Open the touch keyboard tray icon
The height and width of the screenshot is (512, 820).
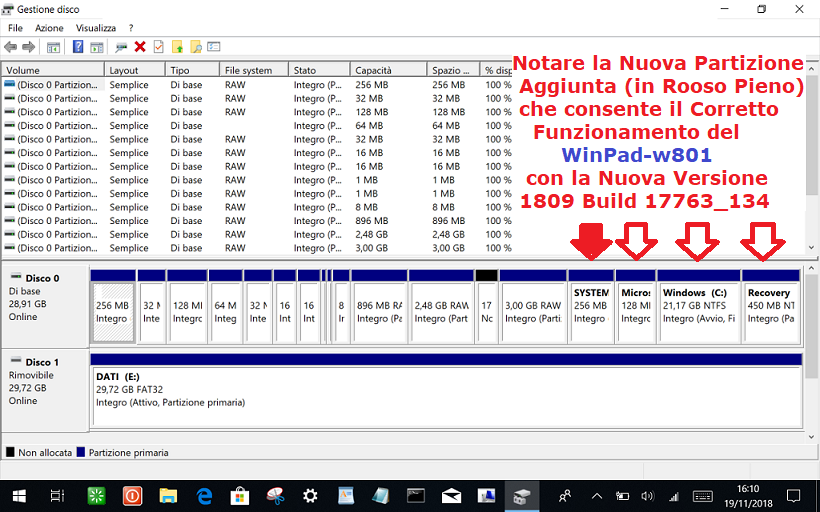pos(702,496)
